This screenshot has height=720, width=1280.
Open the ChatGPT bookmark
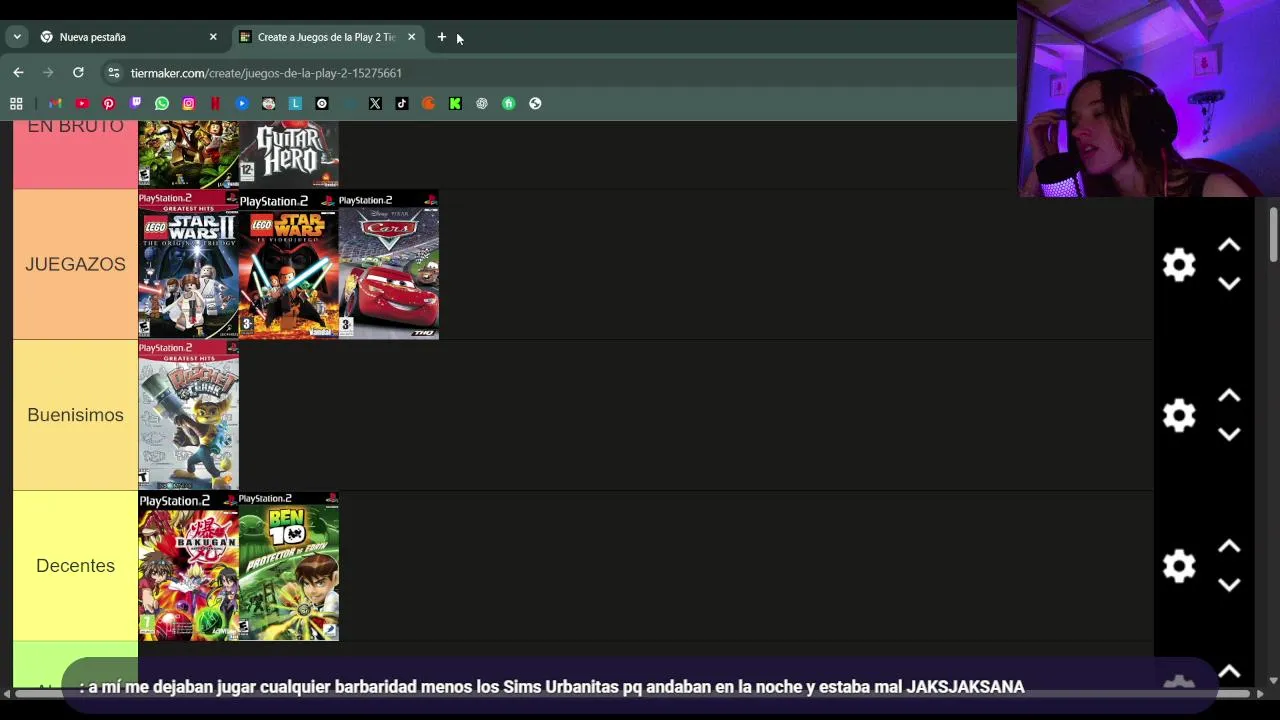(482, 103)
